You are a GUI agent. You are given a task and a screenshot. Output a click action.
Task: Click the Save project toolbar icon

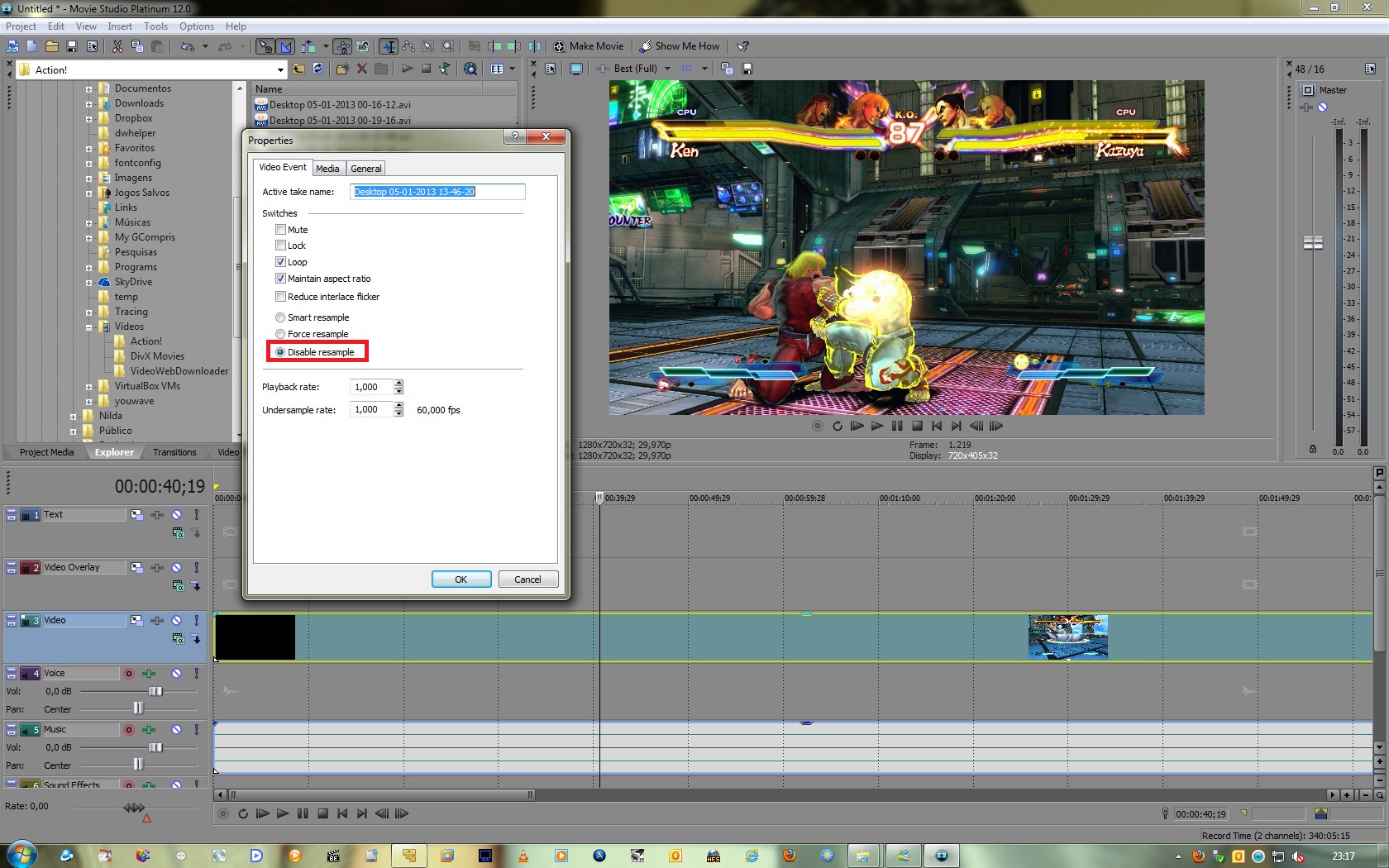tap(72, 46)
